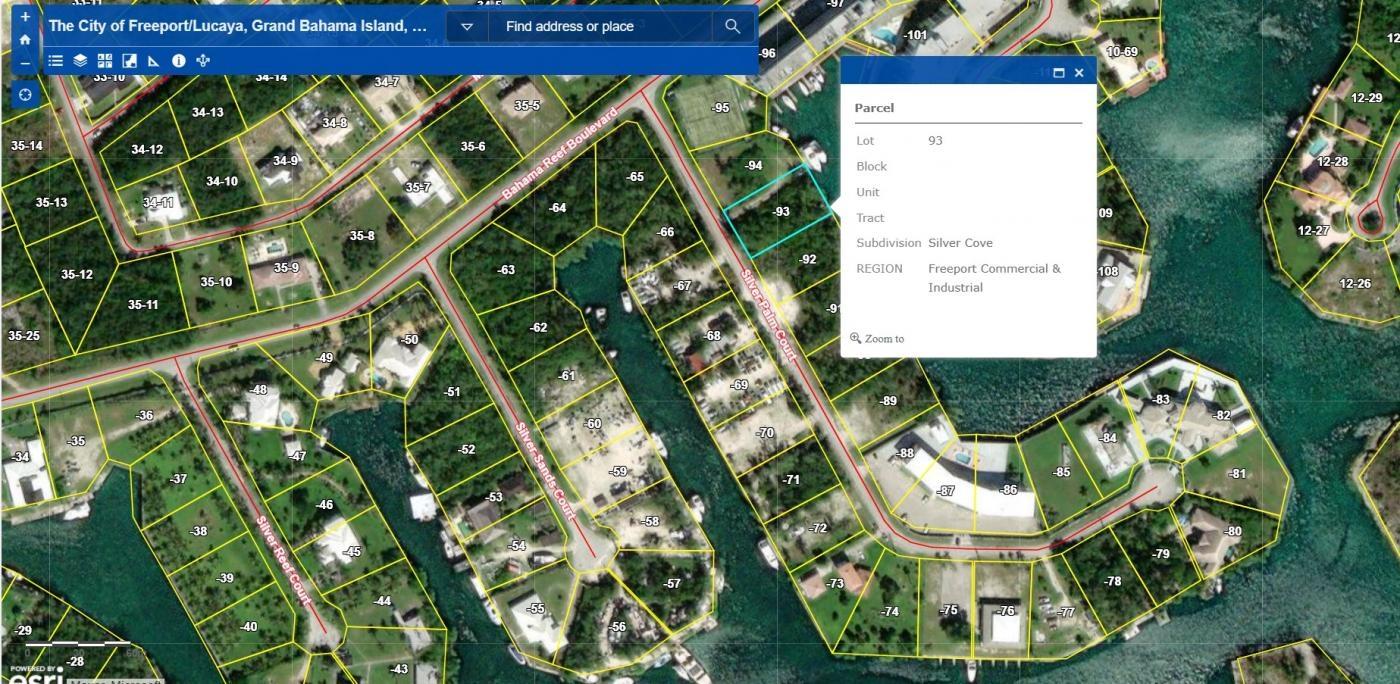Zoom out with the minus button
The height and width of the screenshot is (684, 1400).
point(25,63)
